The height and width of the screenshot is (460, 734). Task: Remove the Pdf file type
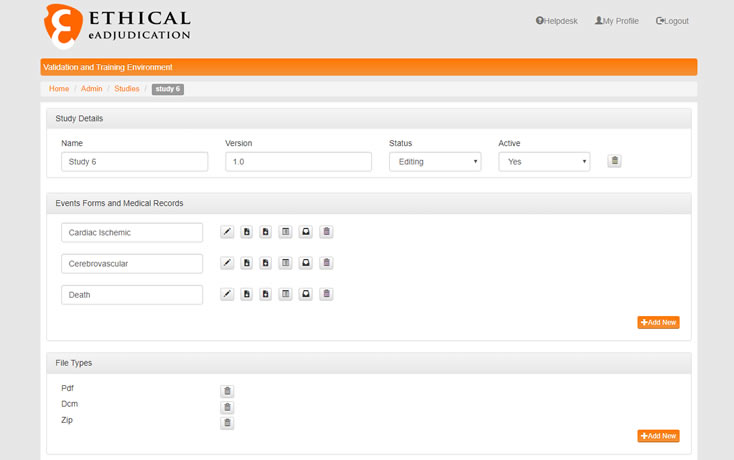(x=227, y=391)
